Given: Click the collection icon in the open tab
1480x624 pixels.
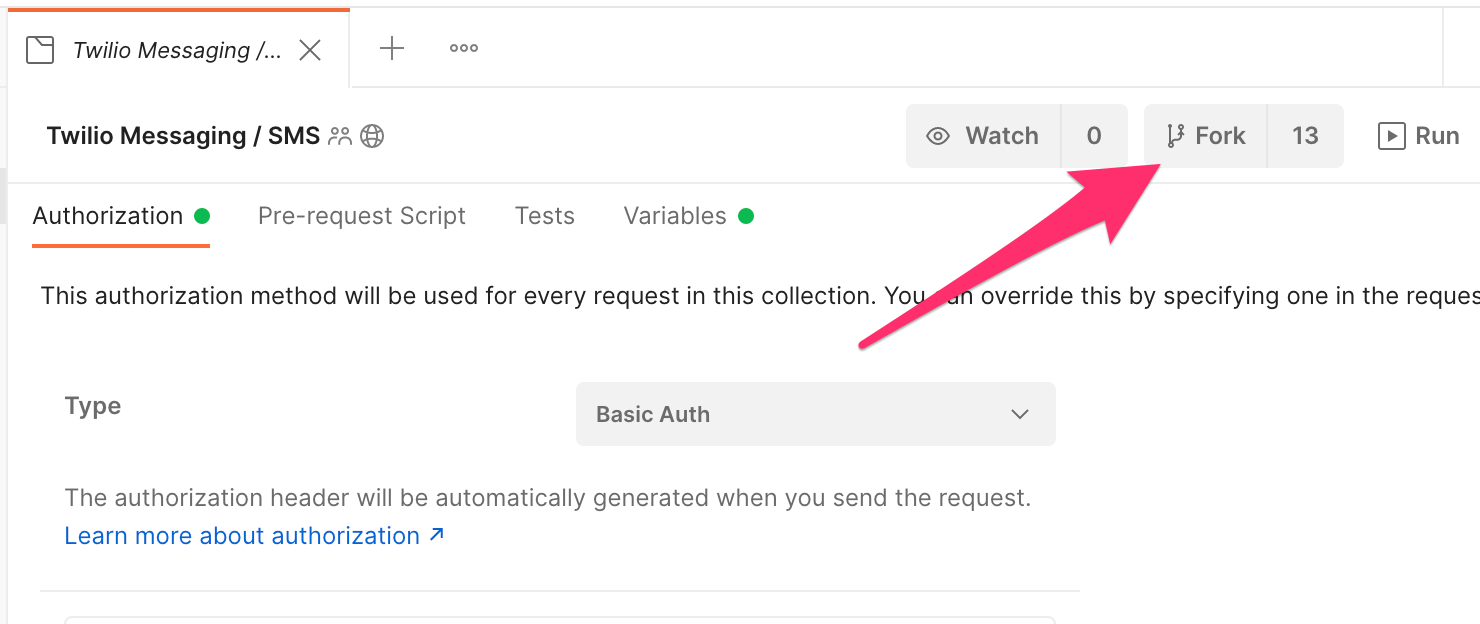Looking at the screenshot, I should coord(39,48).
